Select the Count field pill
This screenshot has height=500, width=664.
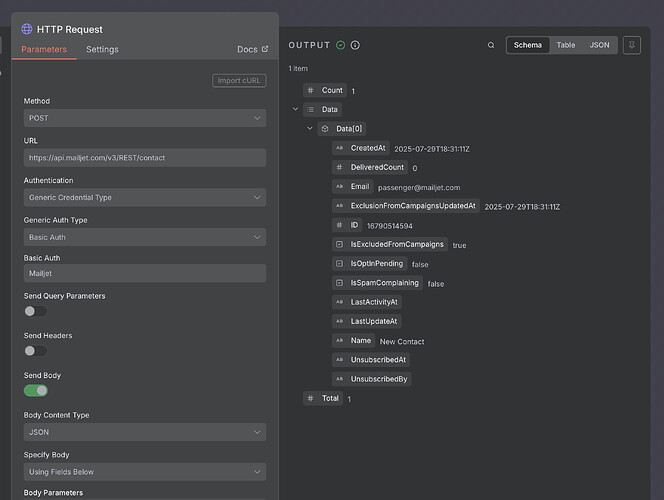pyautogui.click(x=325, y=90)
